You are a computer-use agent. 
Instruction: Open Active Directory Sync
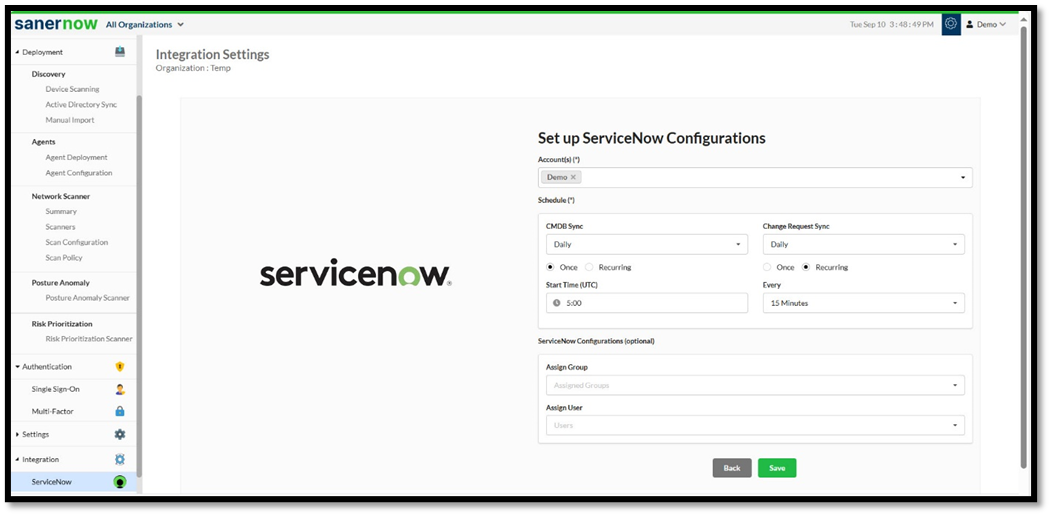pos(81,104)
